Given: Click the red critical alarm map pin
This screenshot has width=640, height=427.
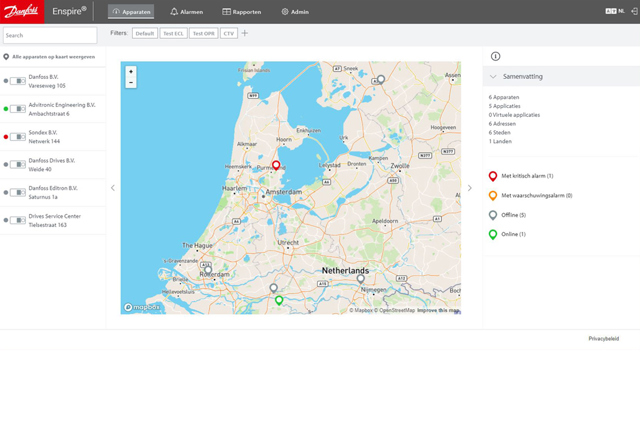Looking at the screenshot, I should coord(277,166).
